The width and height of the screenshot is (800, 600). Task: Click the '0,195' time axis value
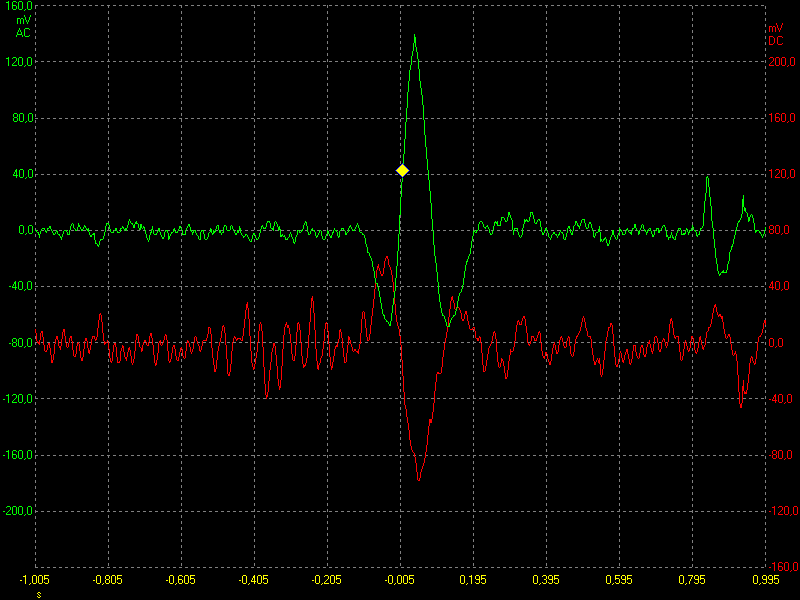(473, 580)
